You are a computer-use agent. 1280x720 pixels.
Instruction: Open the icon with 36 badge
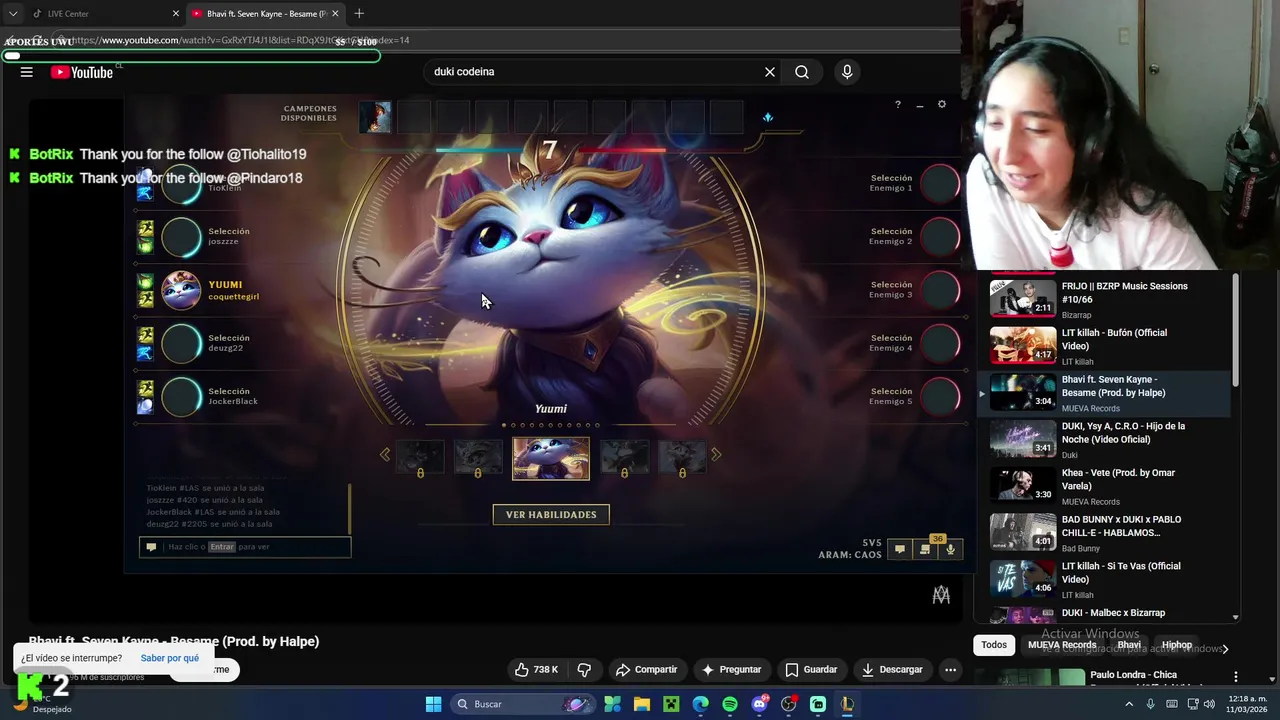click(x=925, y=549)
